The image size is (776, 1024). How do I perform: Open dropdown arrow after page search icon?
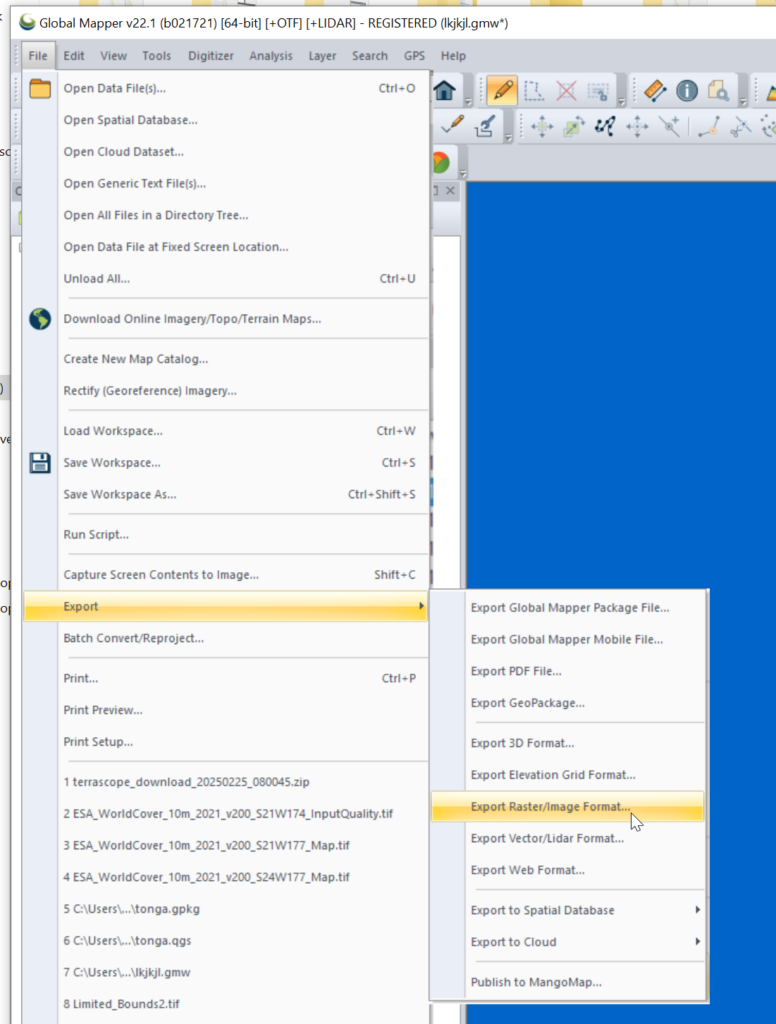click(x=743, y=102)
